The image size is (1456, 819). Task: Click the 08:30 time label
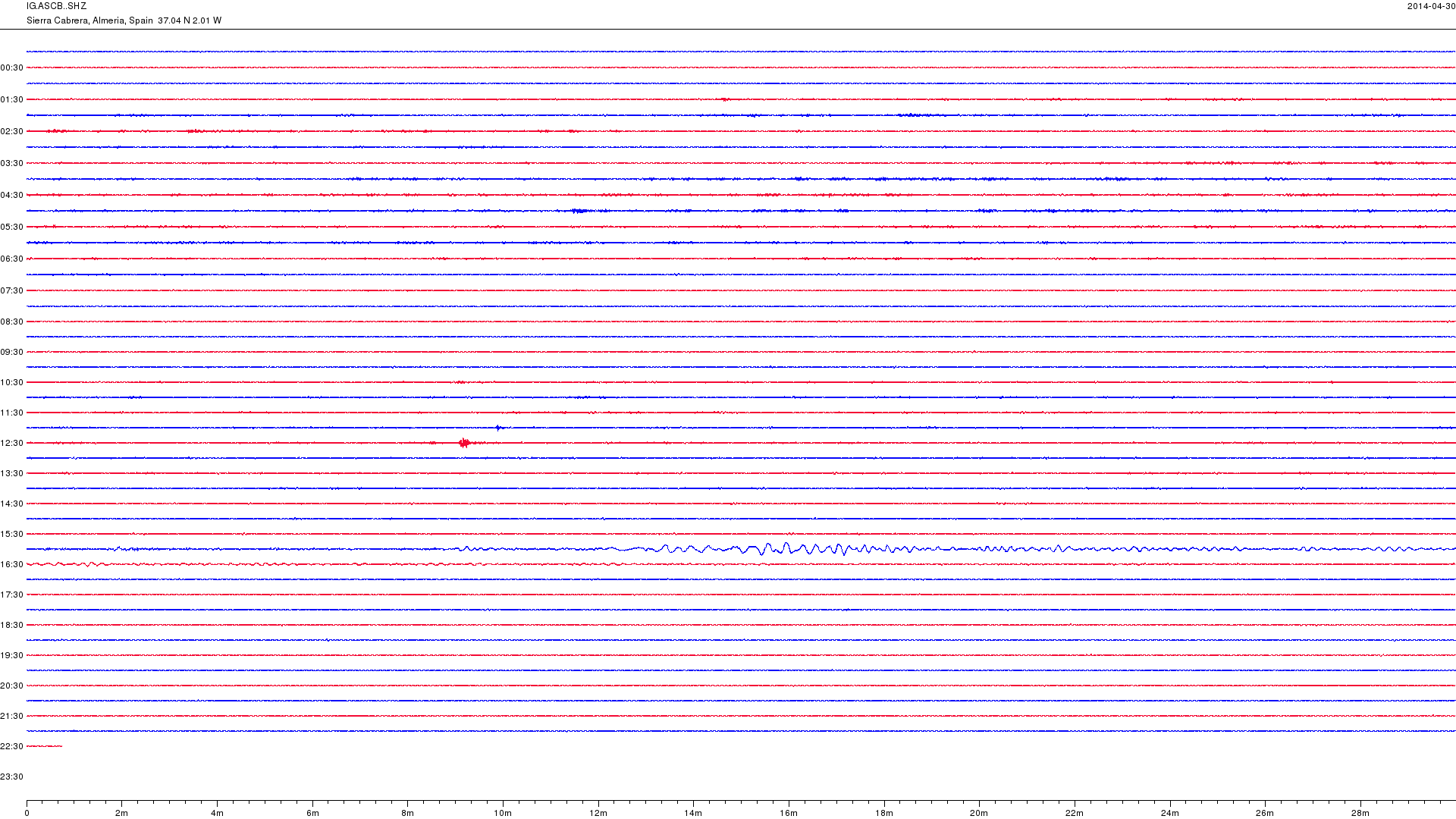[12, 322]
